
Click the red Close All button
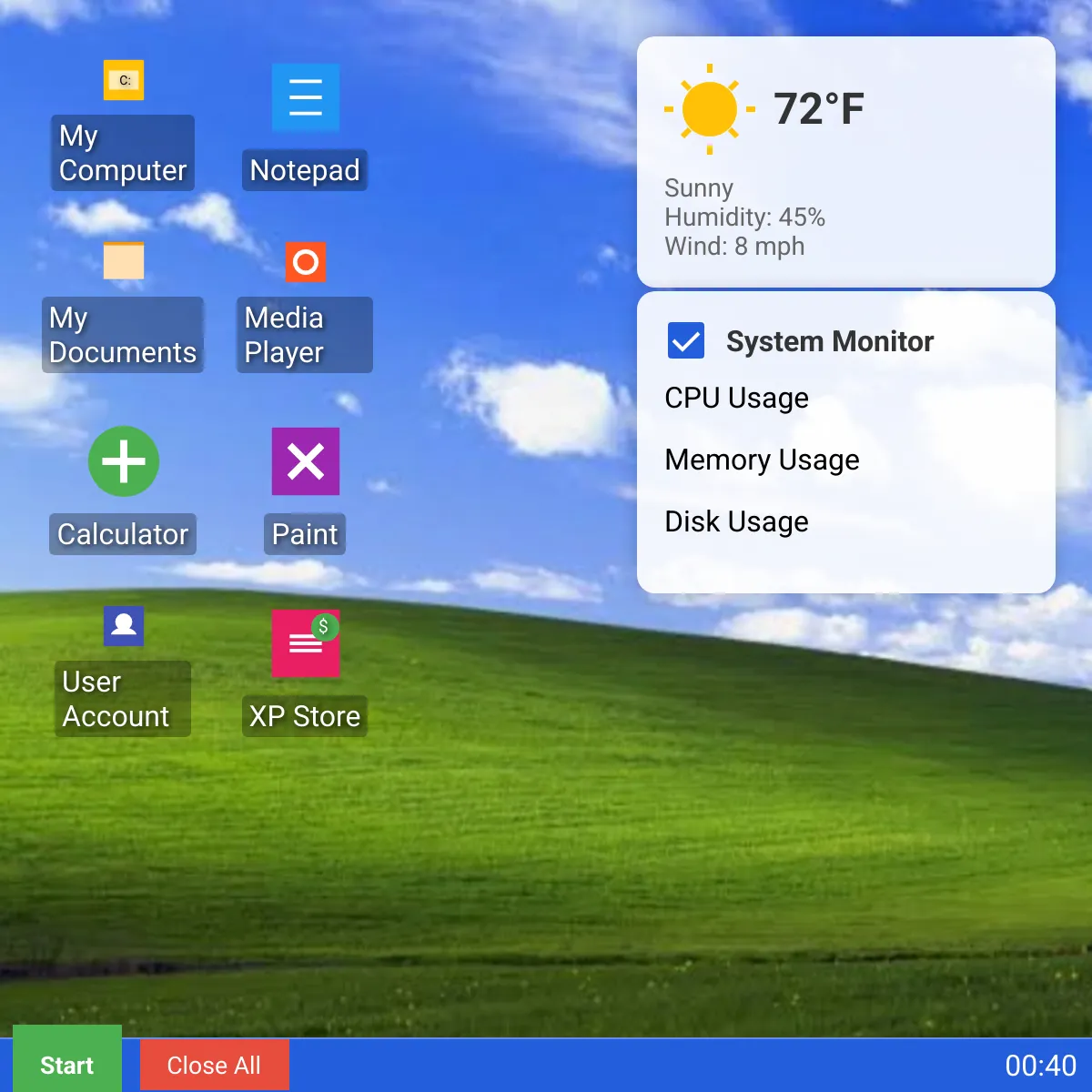coord(215,1065)
